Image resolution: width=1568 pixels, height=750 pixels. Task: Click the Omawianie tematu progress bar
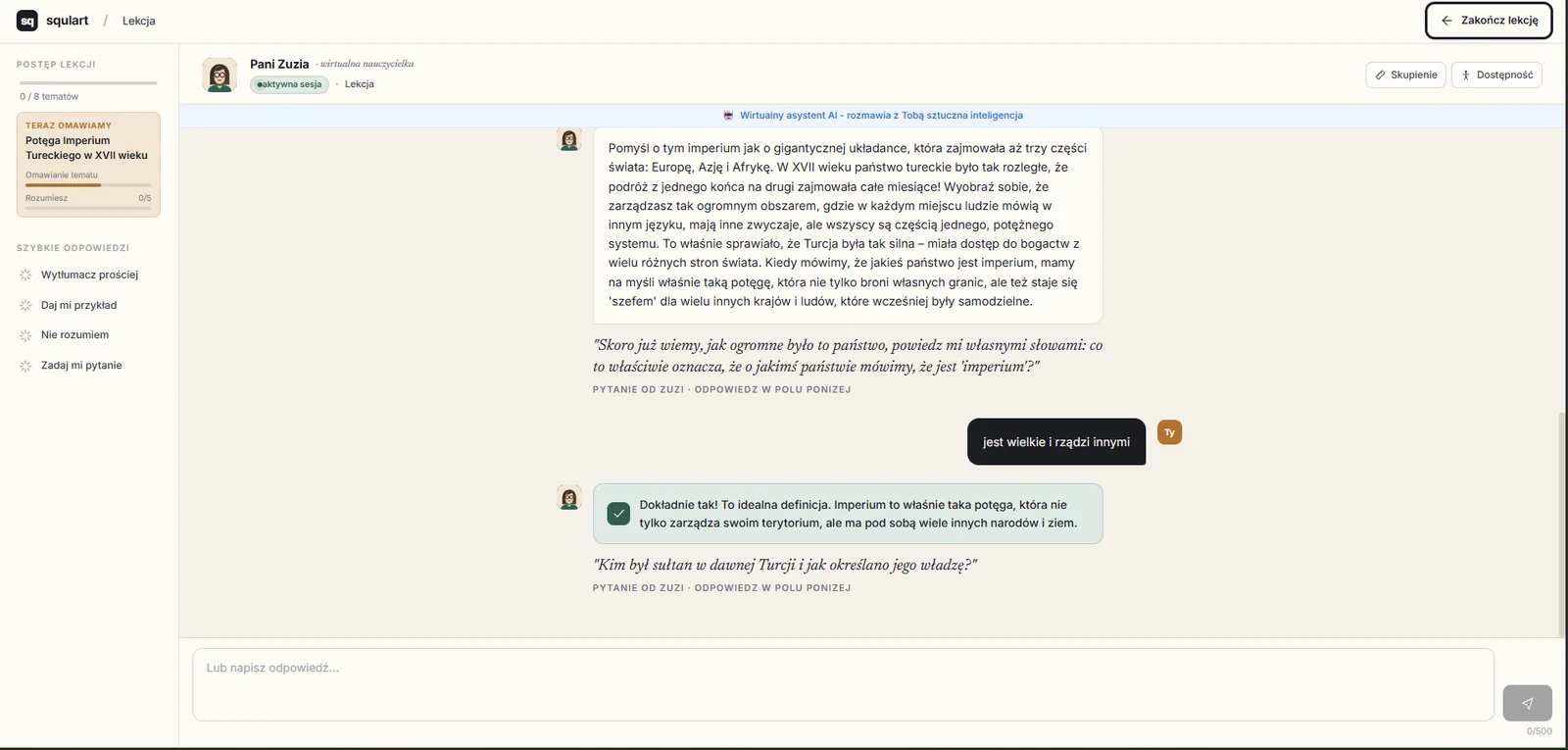pos(88,184)
